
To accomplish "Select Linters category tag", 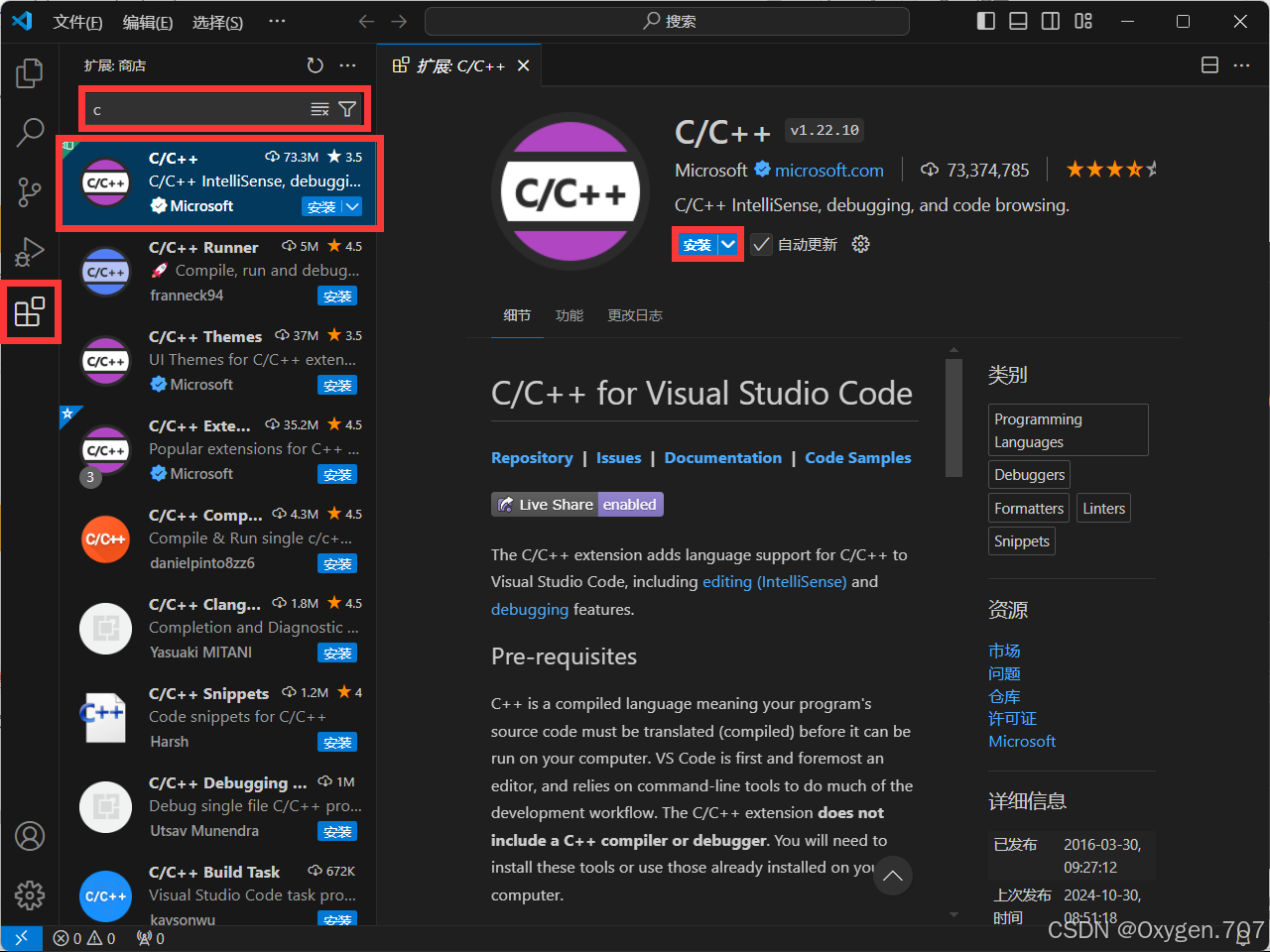I will pyautogui.click(x=1103, y=509).
